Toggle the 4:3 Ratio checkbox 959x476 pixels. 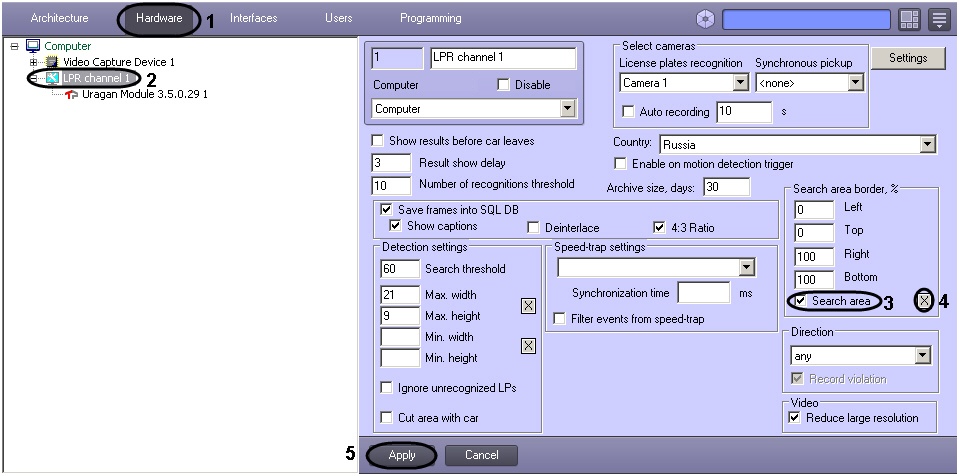[659, 228]
